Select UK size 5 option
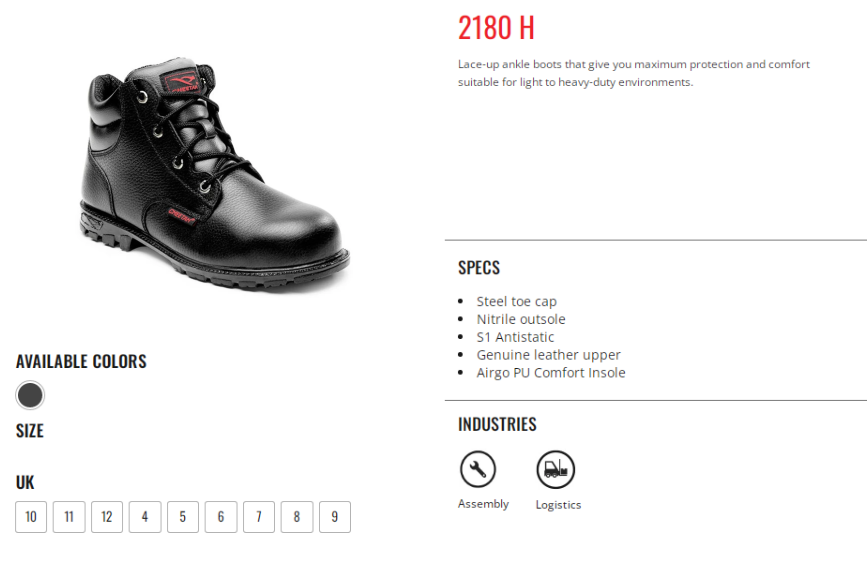Screen dimensions: 867x561 click(x=183, y=517)
